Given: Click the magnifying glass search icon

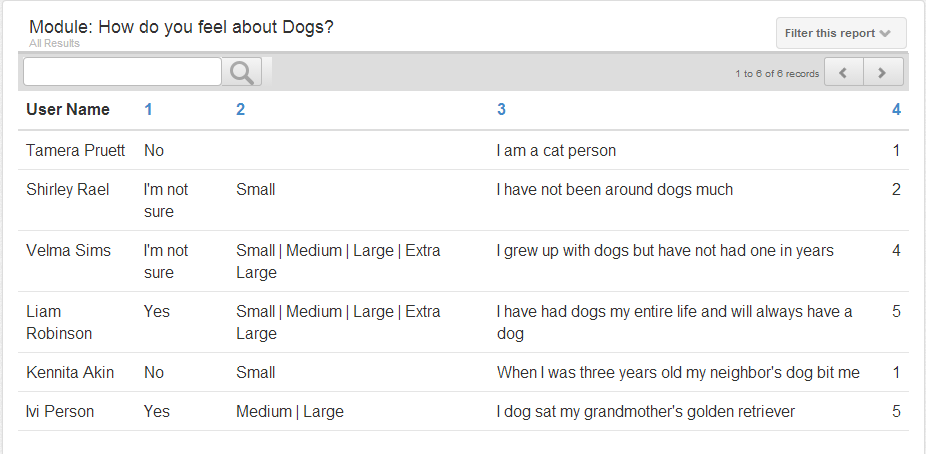Looking at the screenshot, I should pyautogui.click(x=242, y=72).
